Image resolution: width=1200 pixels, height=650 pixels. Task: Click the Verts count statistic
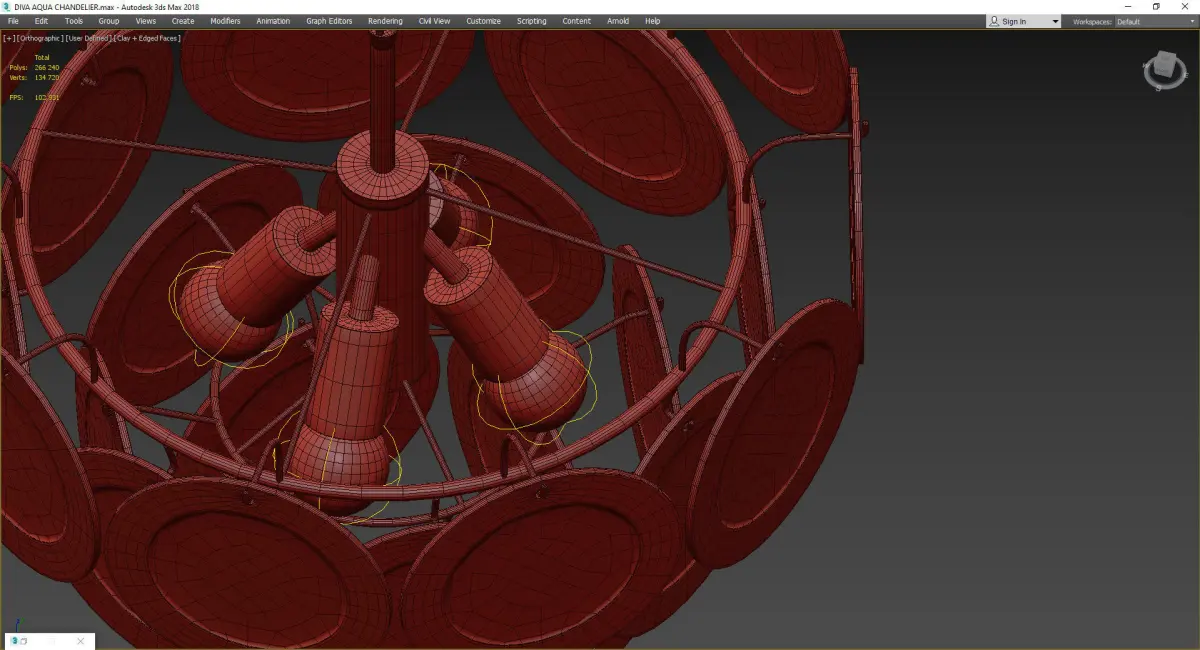point(33,77)
